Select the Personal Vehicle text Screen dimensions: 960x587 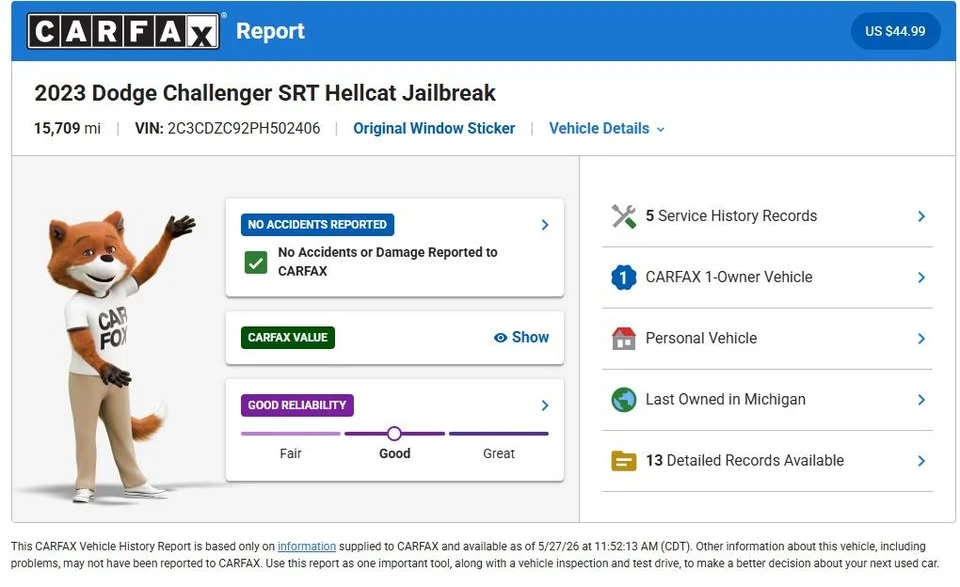pyautogui.click(x=701, y=338)
